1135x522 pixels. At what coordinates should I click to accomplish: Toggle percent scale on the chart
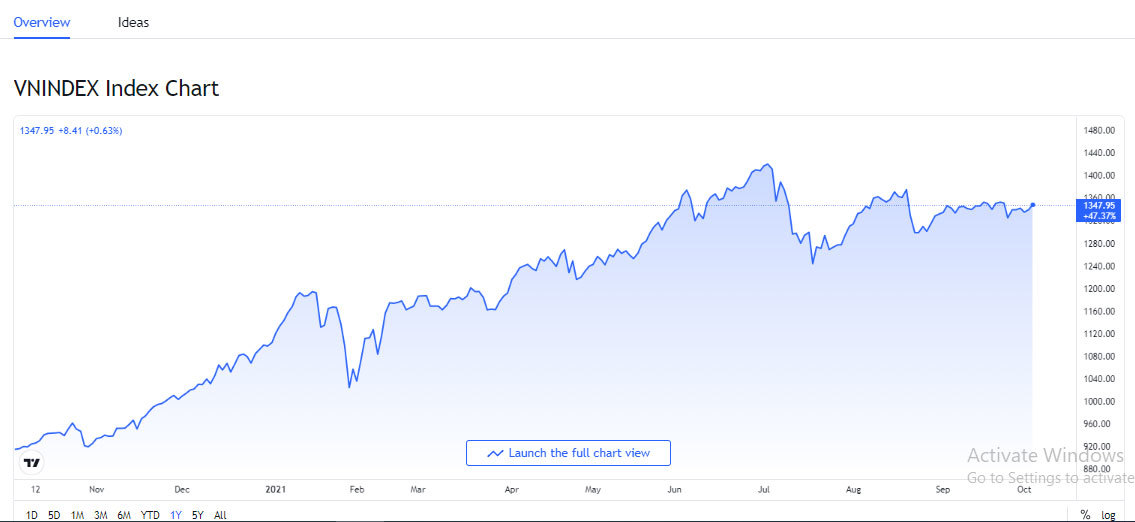(1085, 515)
